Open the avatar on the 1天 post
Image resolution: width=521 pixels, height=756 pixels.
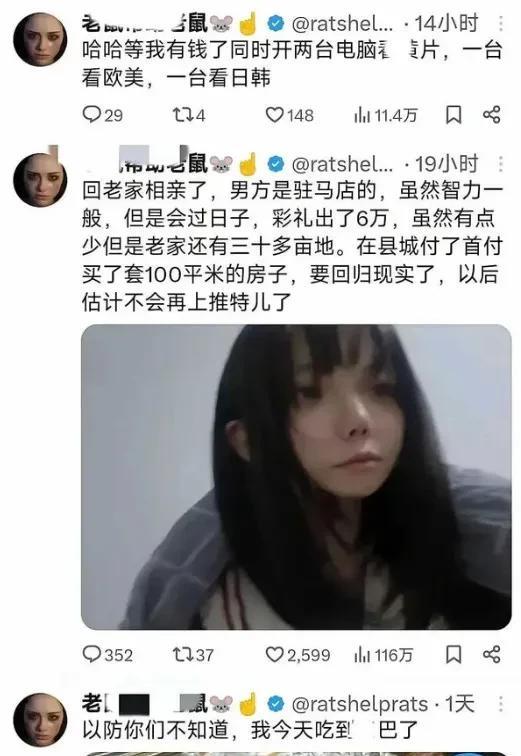pos(40,719)
